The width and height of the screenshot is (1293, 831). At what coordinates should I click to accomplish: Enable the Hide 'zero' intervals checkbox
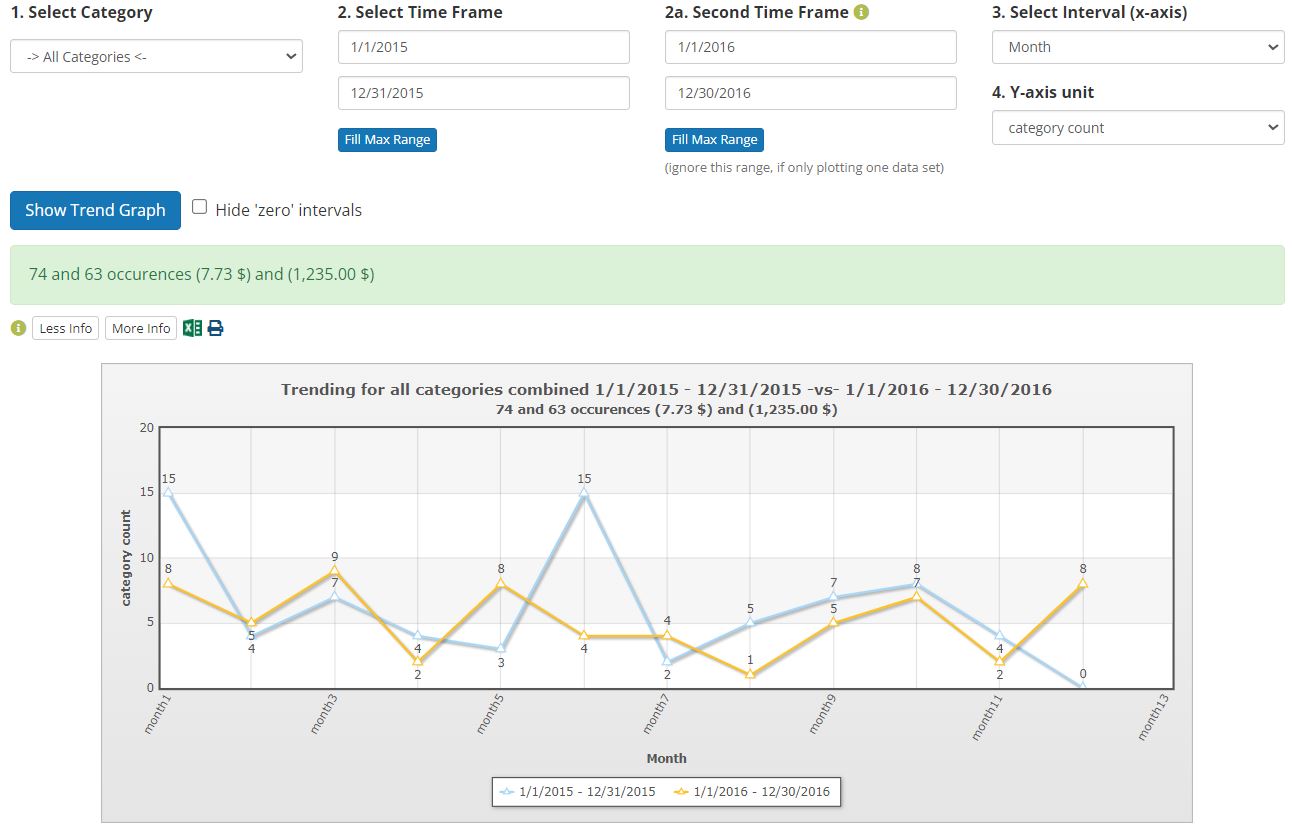(x=200, y=205)
